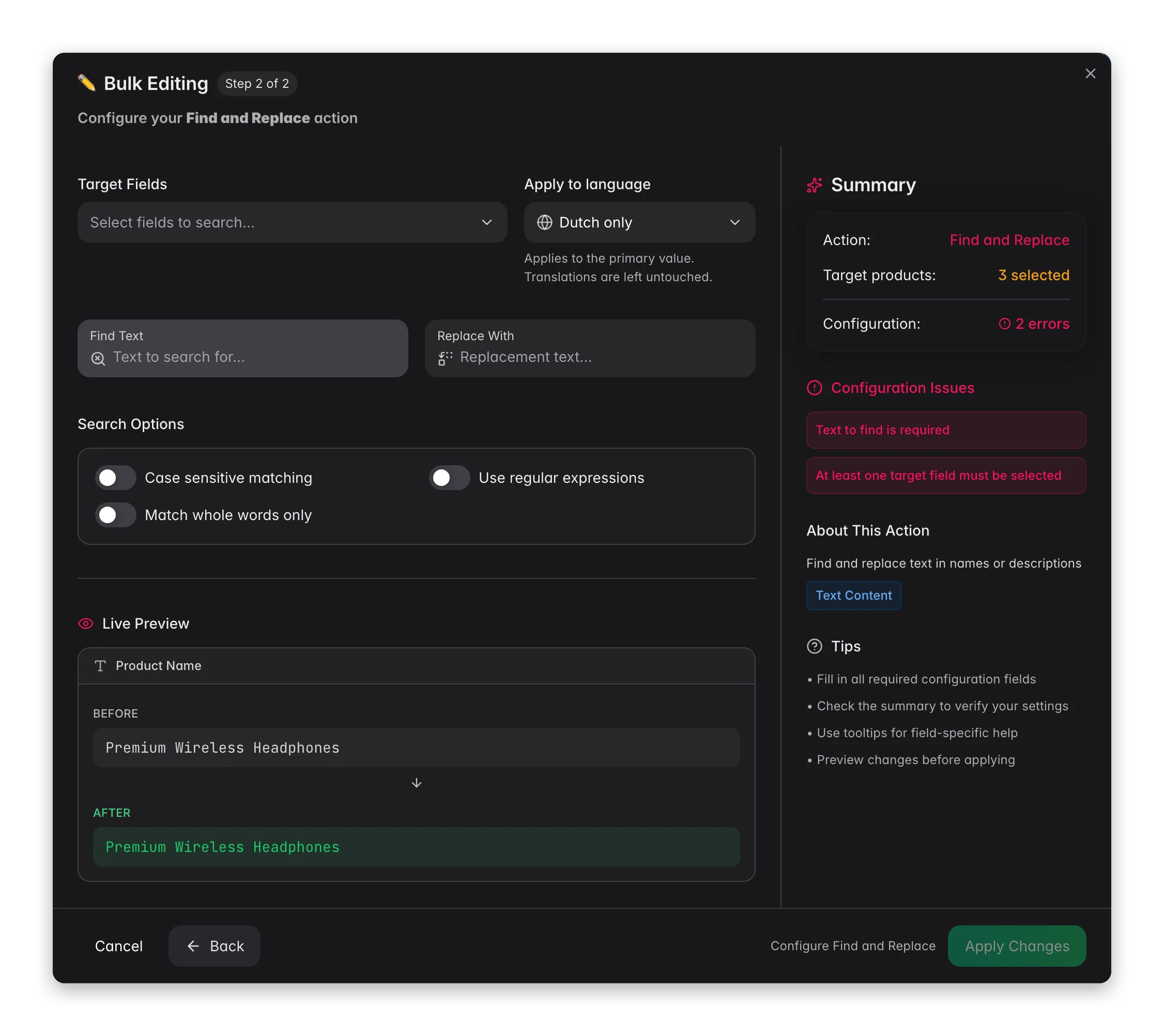Click the replace icon in Replace With
This screenshot has width=1164, height=1036.
(x=446, y=358)
